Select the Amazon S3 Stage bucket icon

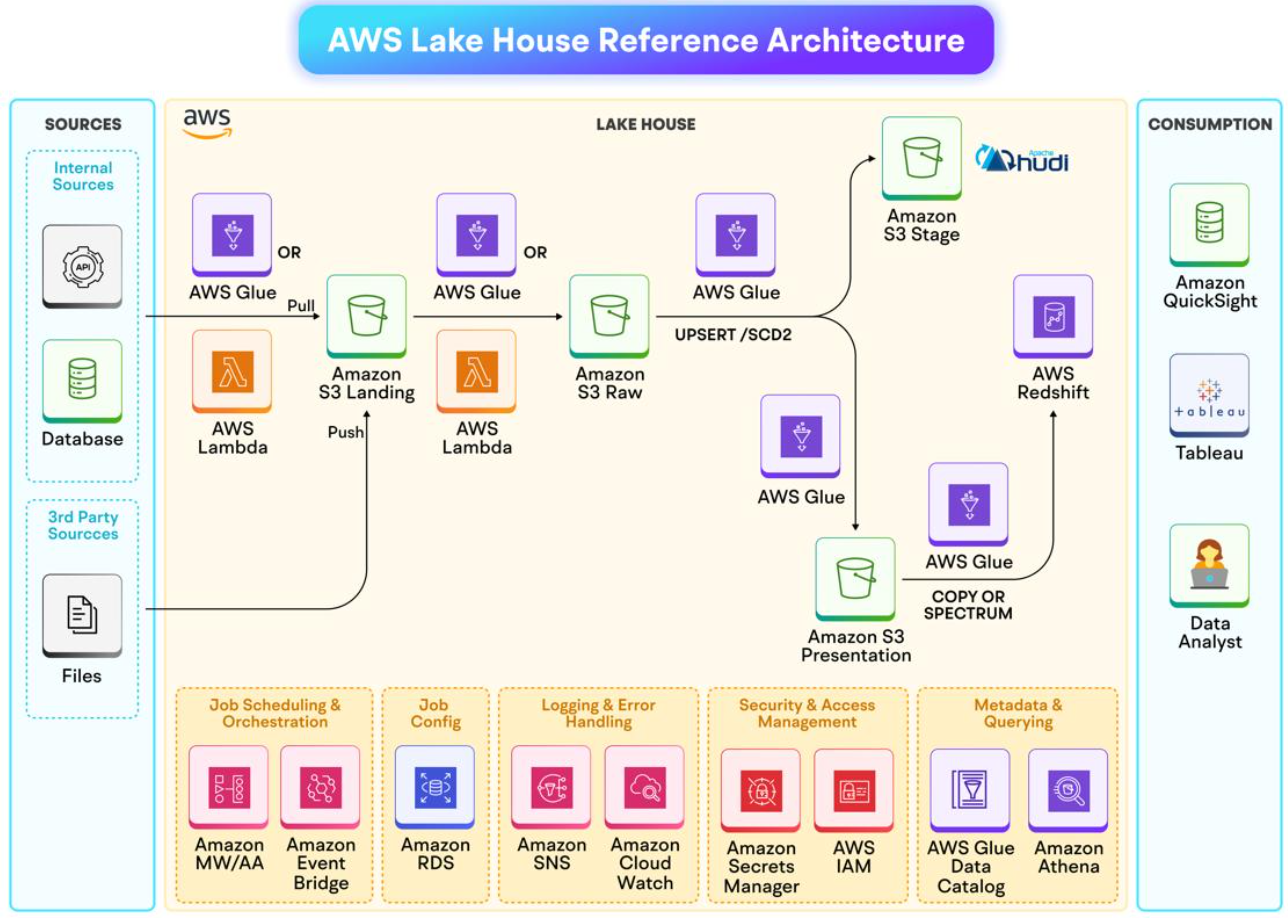tap(921, 158)
